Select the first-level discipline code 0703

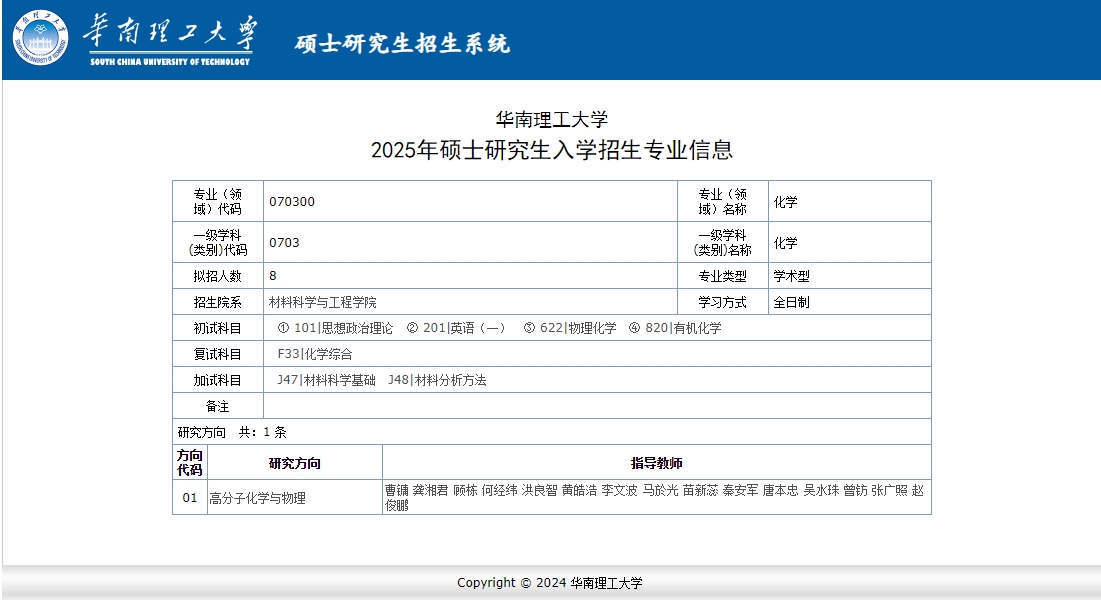[x=284, y=242]
